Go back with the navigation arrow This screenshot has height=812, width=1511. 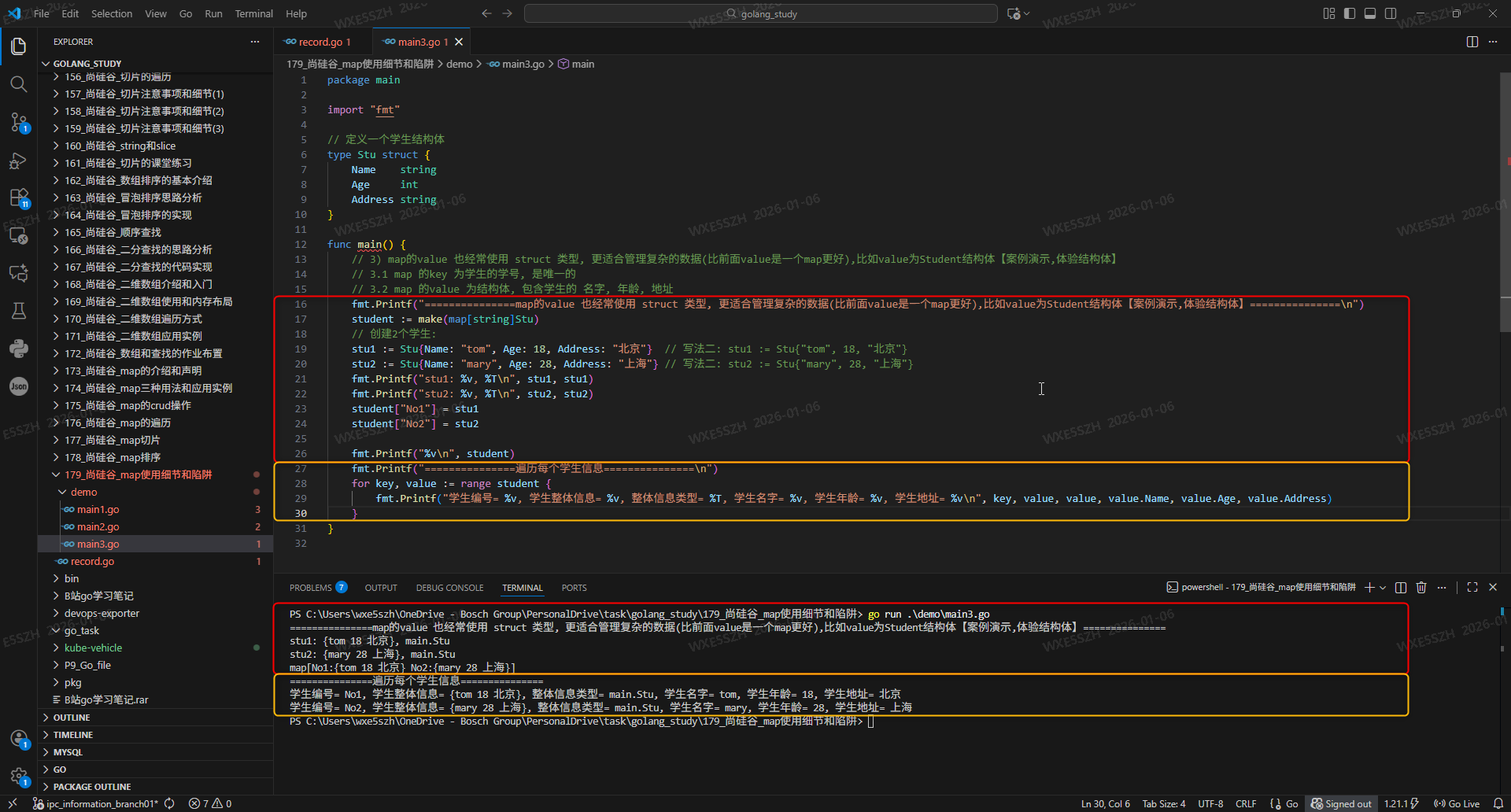click(486, 13)
